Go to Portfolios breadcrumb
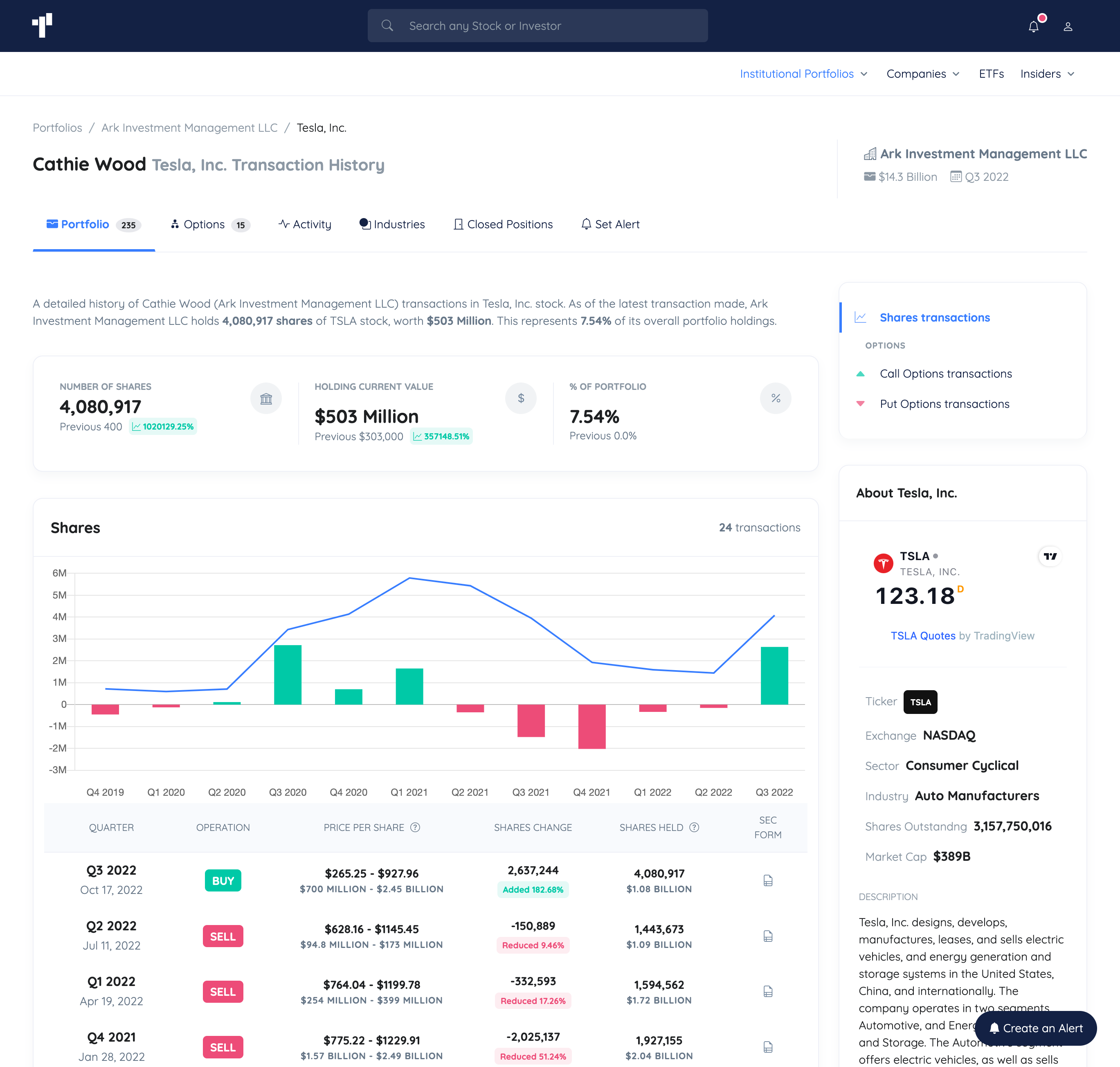Viewport: 1120px width, 1067px height. [x=57, y=128]
